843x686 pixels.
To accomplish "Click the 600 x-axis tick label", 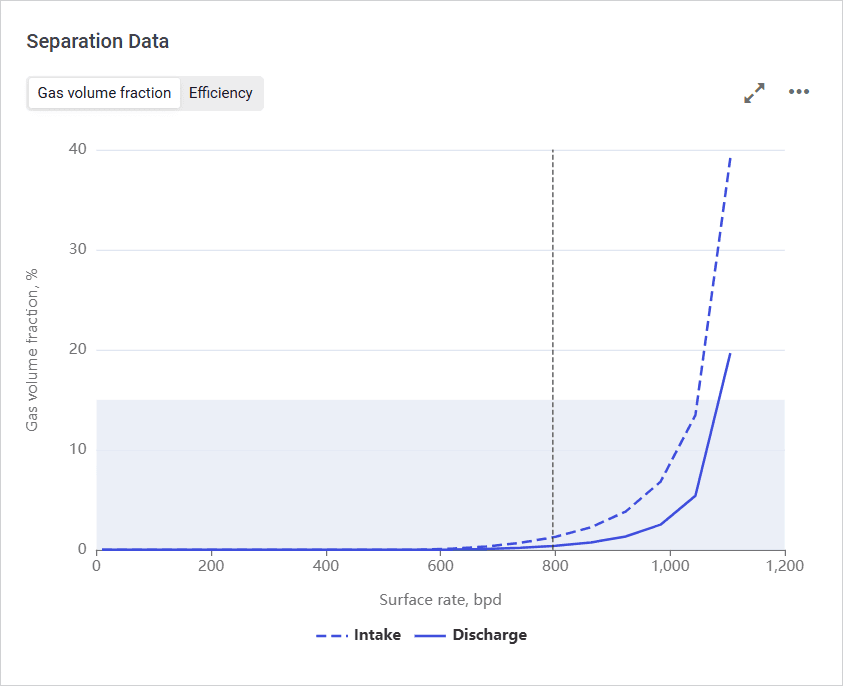I will 440,566.
